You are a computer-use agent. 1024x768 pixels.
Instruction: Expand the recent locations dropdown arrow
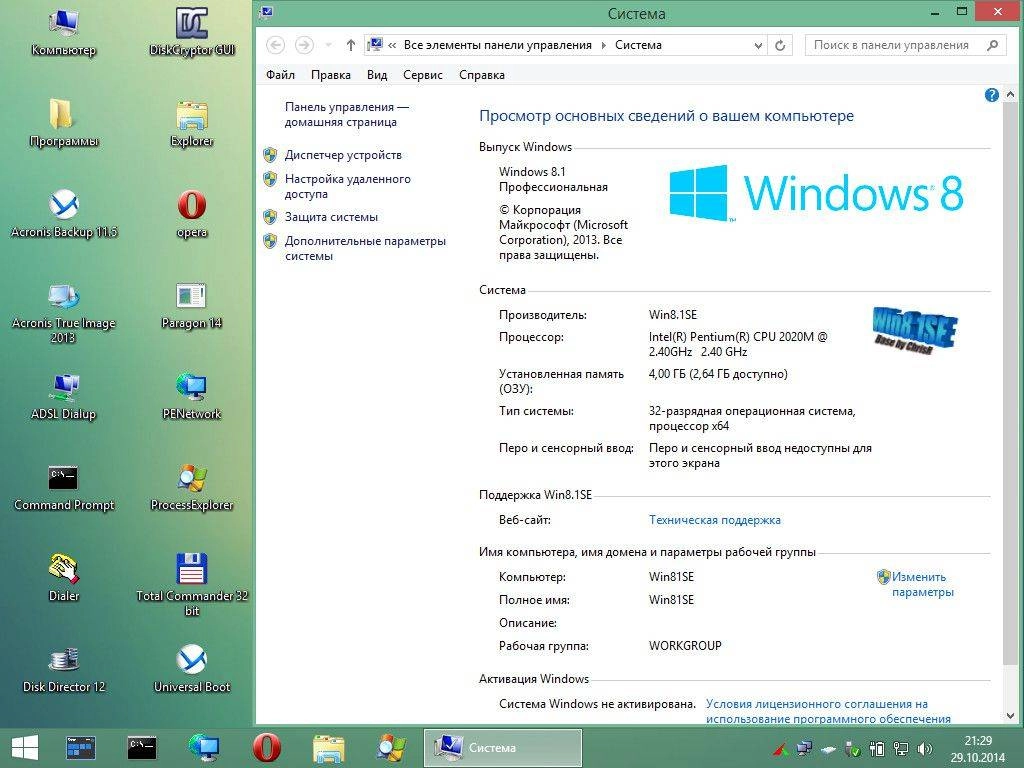coord(328,45)
